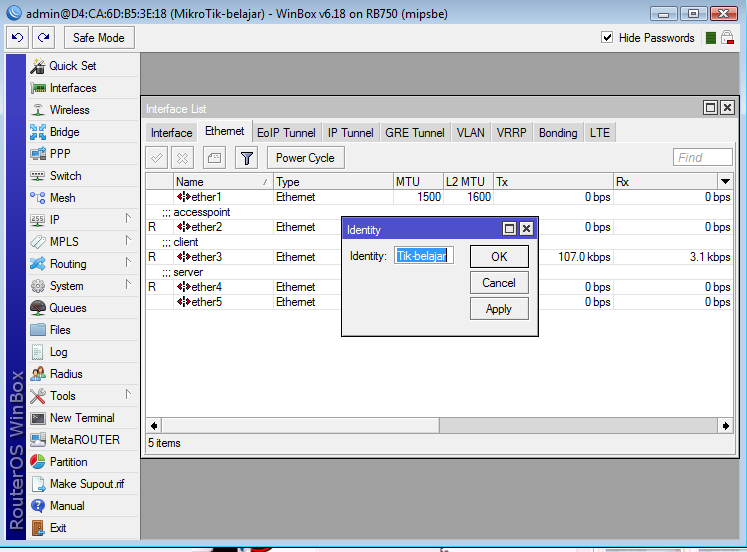Switch to the Bonding tab
The height and width of the screenshot is (552, 747).
click(558, 133)
